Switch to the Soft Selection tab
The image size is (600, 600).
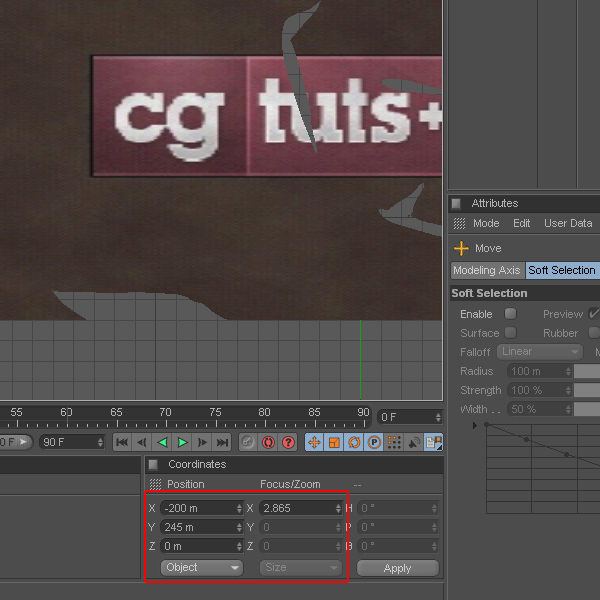click(562, 271)
